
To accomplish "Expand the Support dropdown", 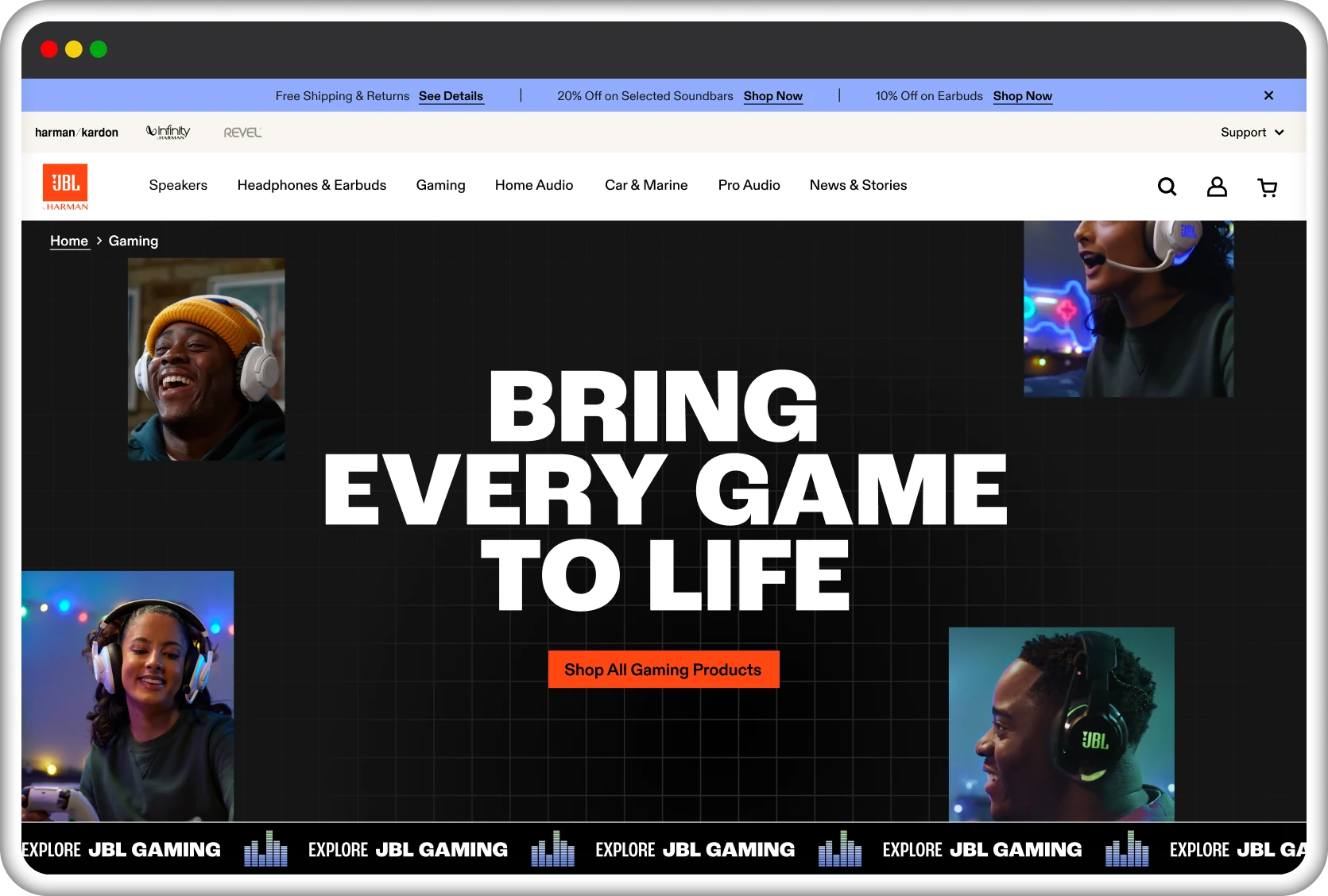I will coord(1252,133).
